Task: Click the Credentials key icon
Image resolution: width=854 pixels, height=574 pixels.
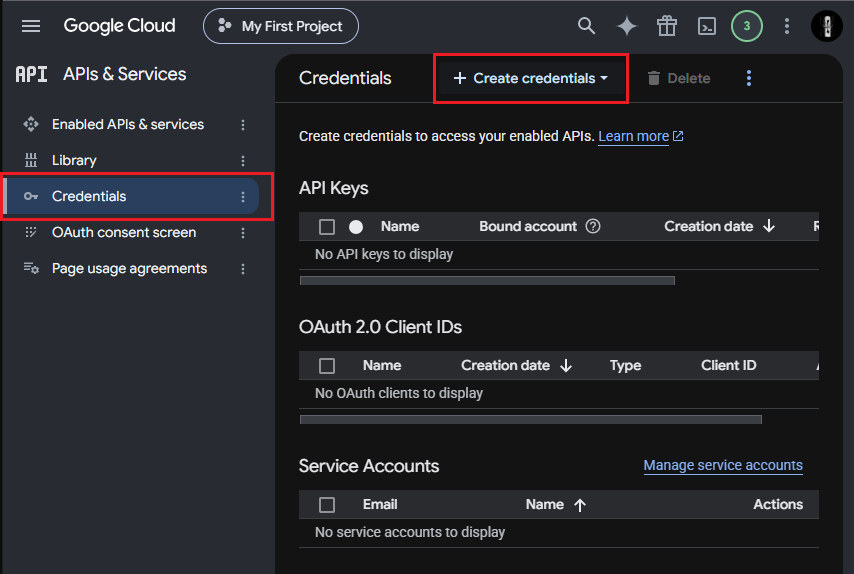Action: coord(30,196)
